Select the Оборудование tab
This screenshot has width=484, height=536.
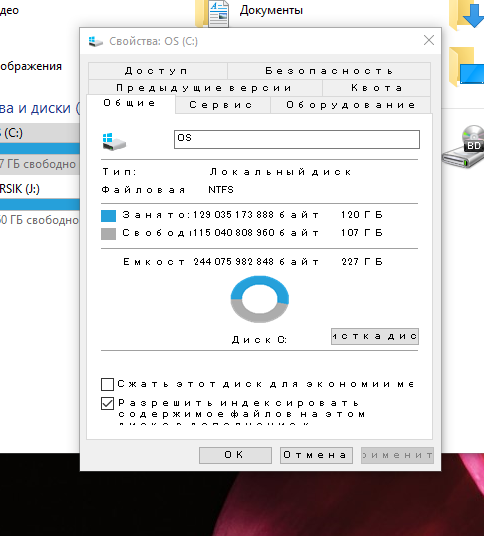click(351, 105)
